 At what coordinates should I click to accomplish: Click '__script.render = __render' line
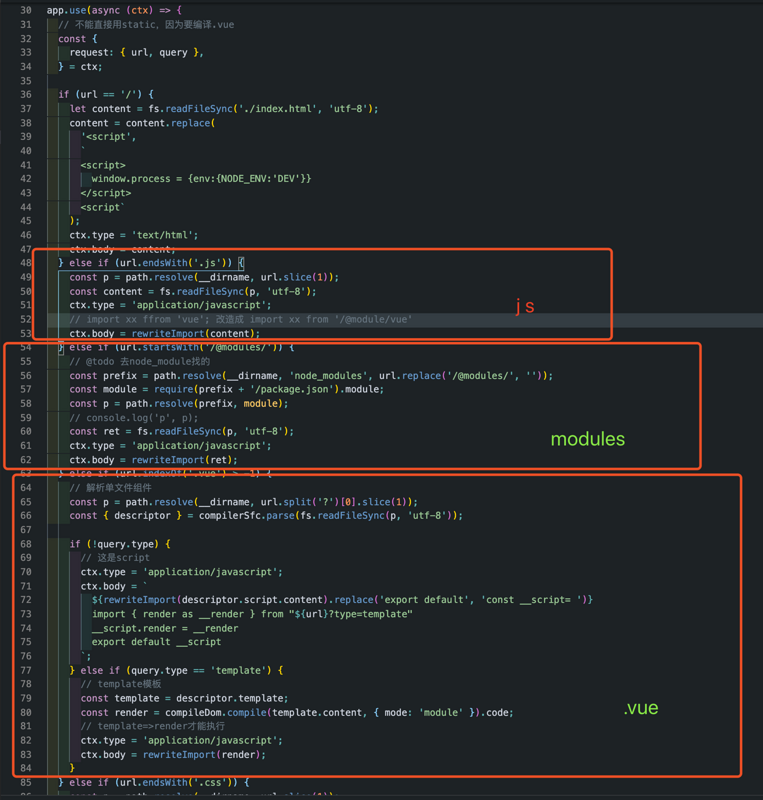click(165, 629)
